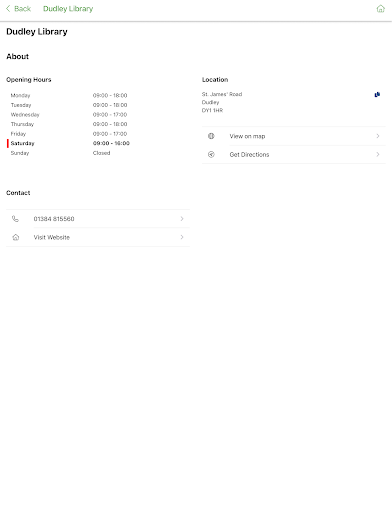Click Saturday's bold opening hours value
Image resolution: width=392 pixels, height=512 pixels.
pyautogui.click(x=111, y=143)
